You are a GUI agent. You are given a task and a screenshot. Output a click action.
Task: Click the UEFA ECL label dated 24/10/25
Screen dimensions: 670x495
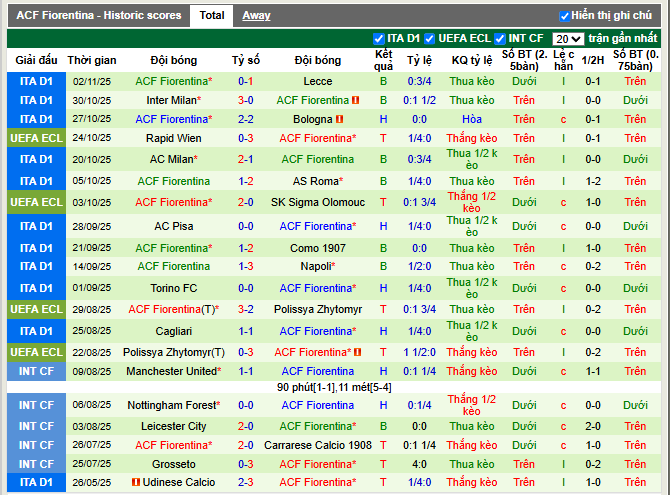coord(36,138)
